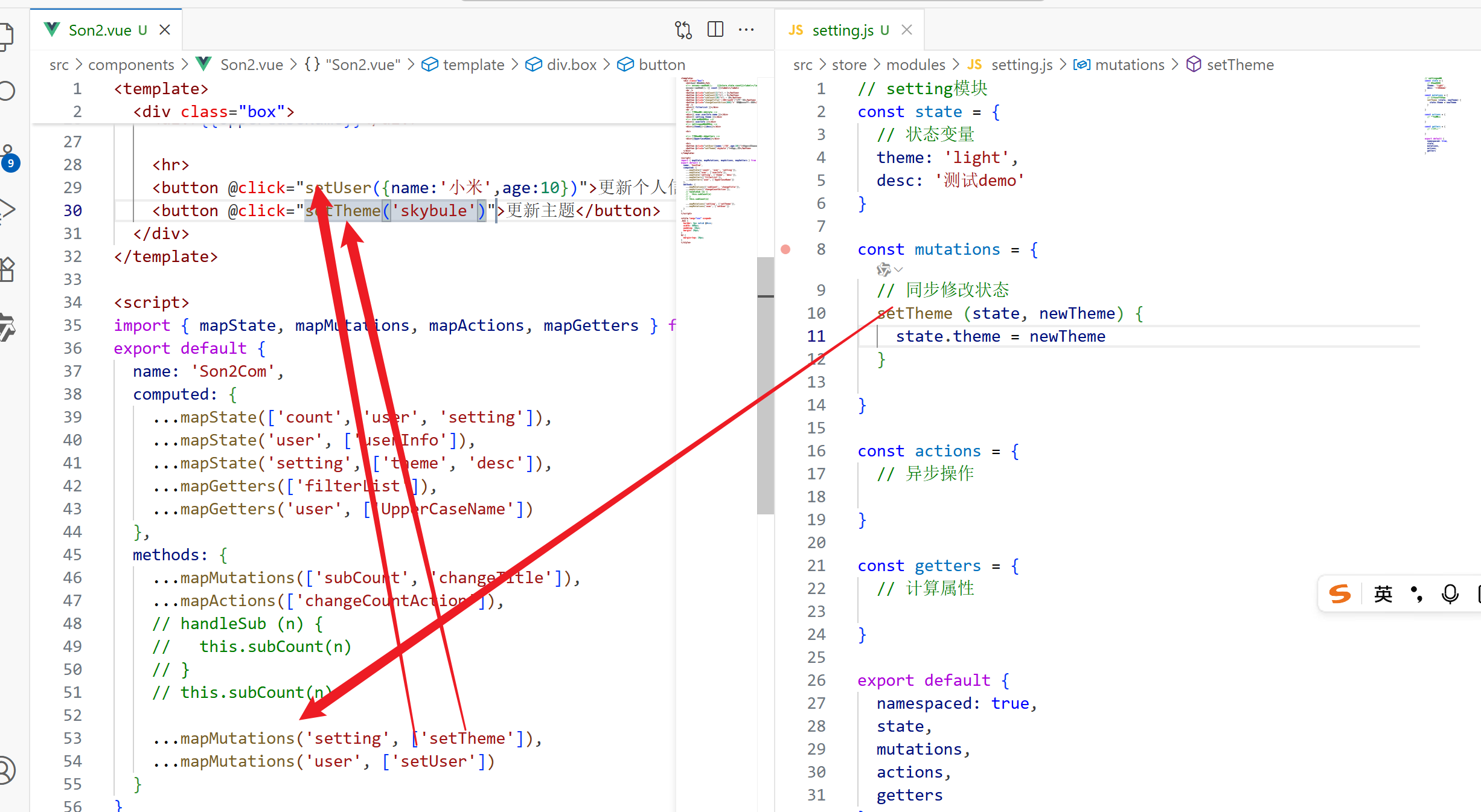
Task: Split the editor with split icon
Action: click(x=715, y=30)
